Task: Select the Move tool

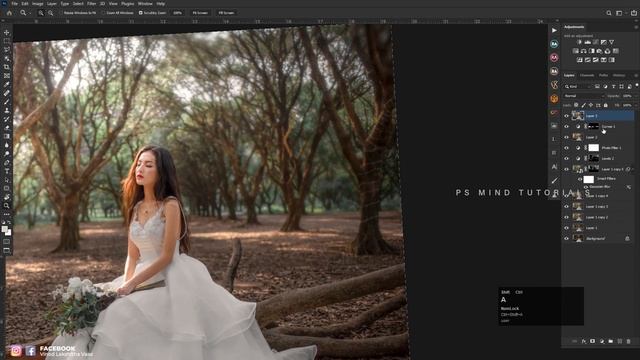Action: tap(7, 32)
